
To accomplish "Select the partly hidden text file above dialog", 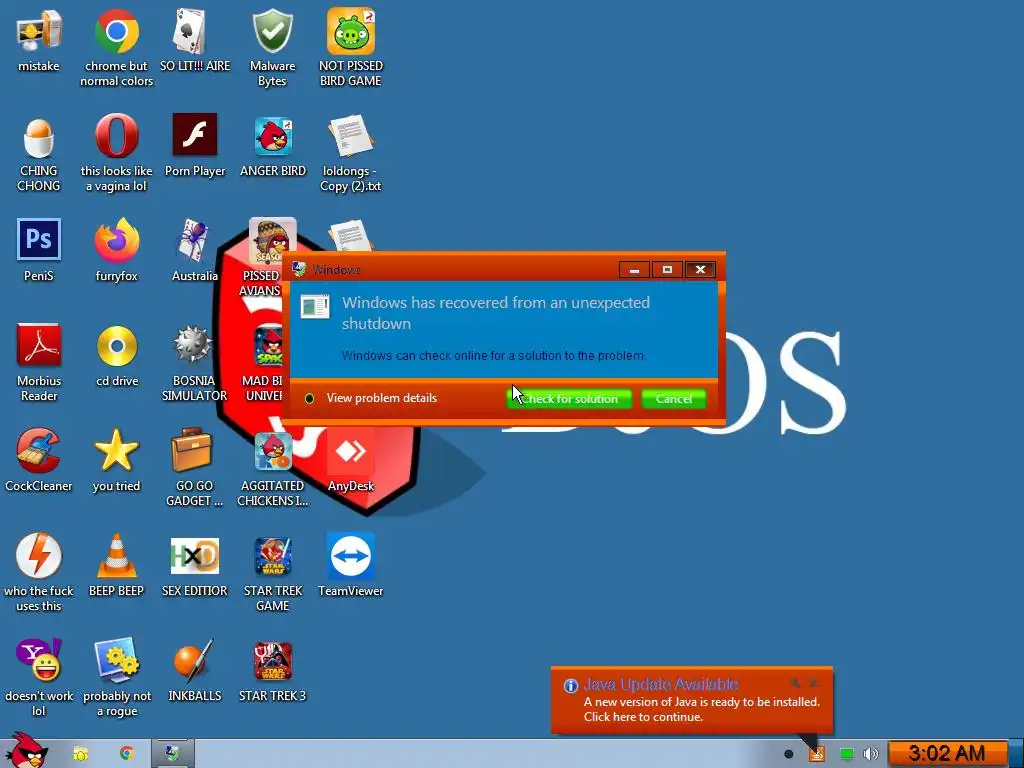I will (x=351, y=235).
